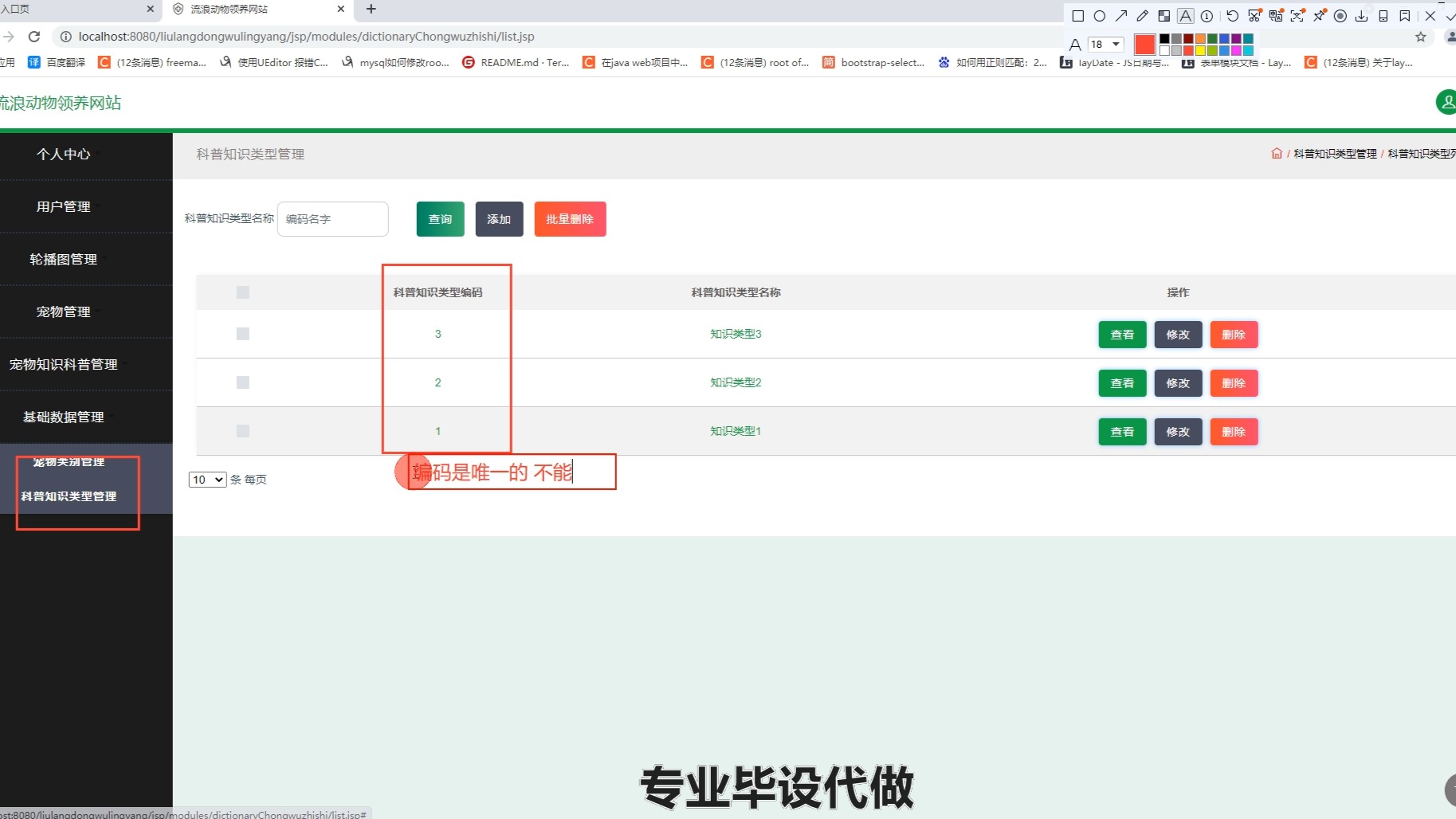Image resolution: width=1456 pixels, height=819 pixels.
Task: Open the 百度翻译 bookmark
Action: (57, 62)
